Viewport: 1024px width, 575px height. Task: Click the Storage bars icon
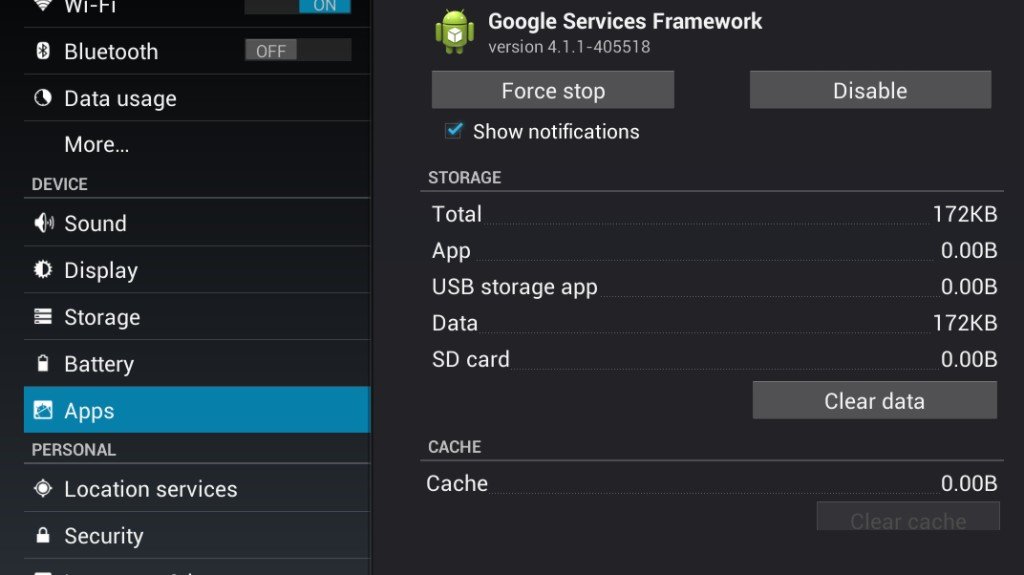[x=43, y=316]
